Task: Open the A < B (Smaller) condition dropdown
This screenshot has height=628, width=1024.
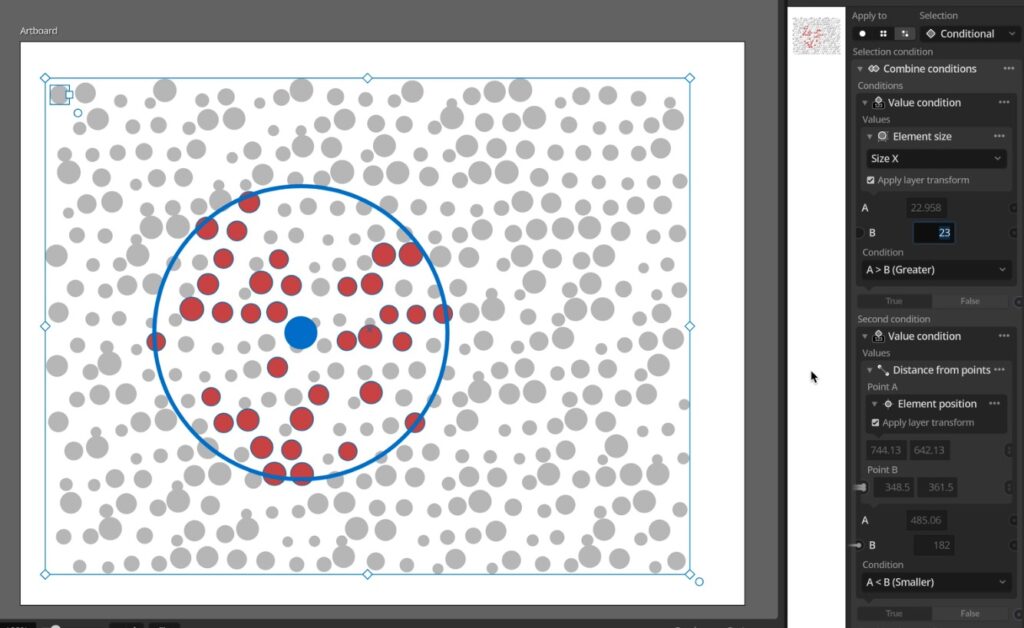Action: [x=935, y=582]
